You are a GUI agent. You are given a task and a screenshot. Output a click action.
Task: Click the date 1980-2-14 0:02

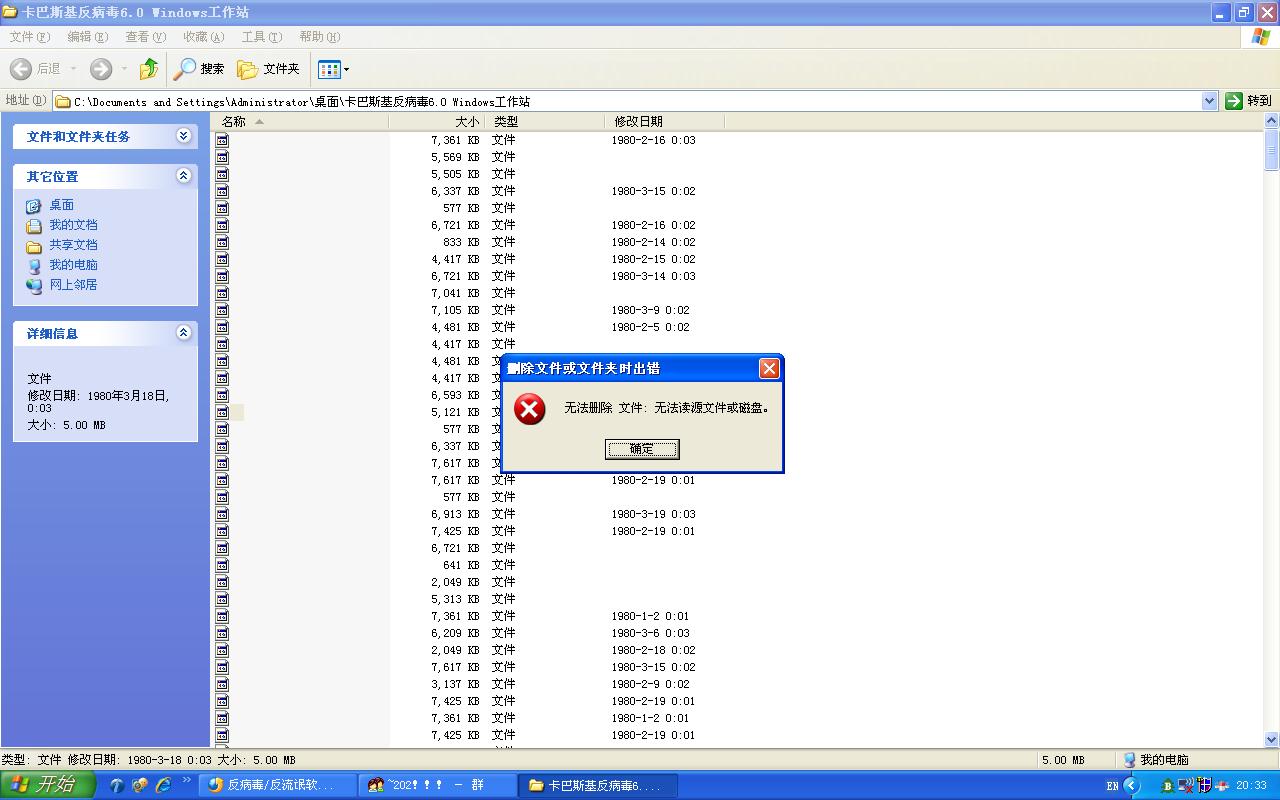tap(653, 242)
